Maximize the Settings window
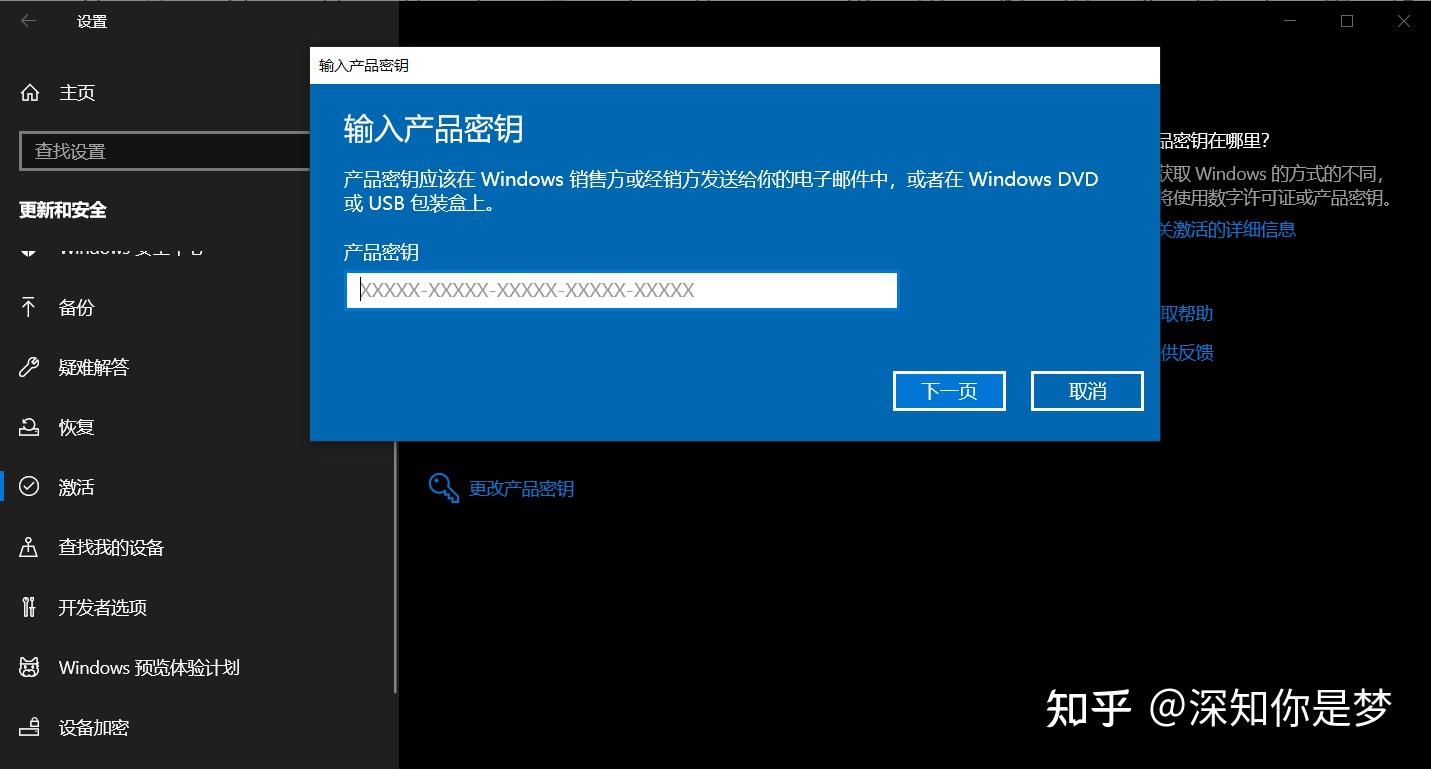This screenshot has width=1431, height=769. pos(1347,21)
